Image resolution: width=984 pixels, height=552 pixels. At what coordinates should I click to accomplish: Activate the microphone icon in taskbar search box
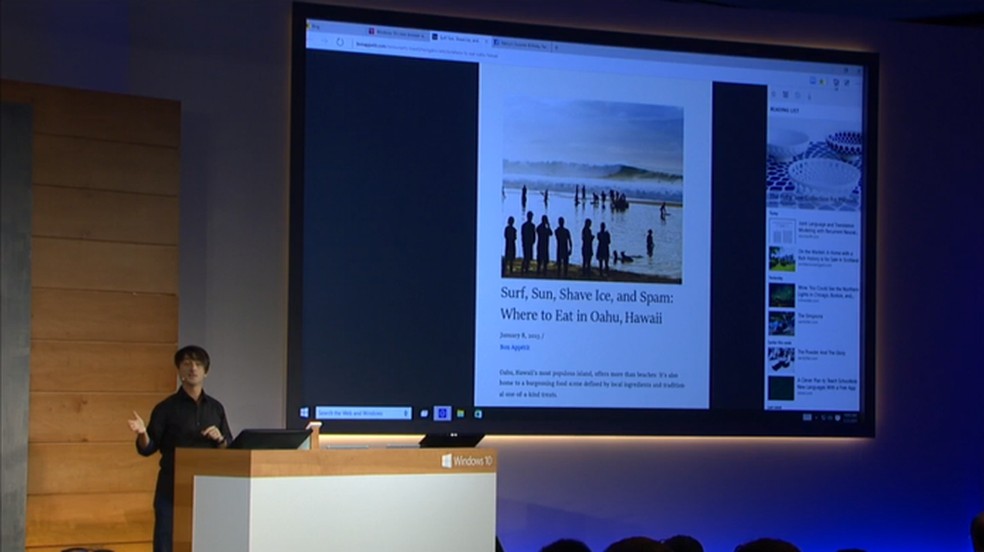406,413
